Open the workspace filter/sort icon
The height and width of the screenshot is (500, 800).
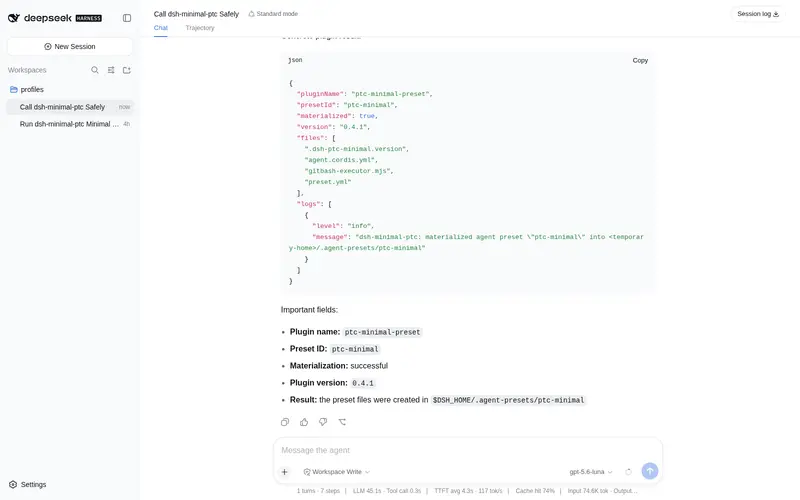coord(111,70)
